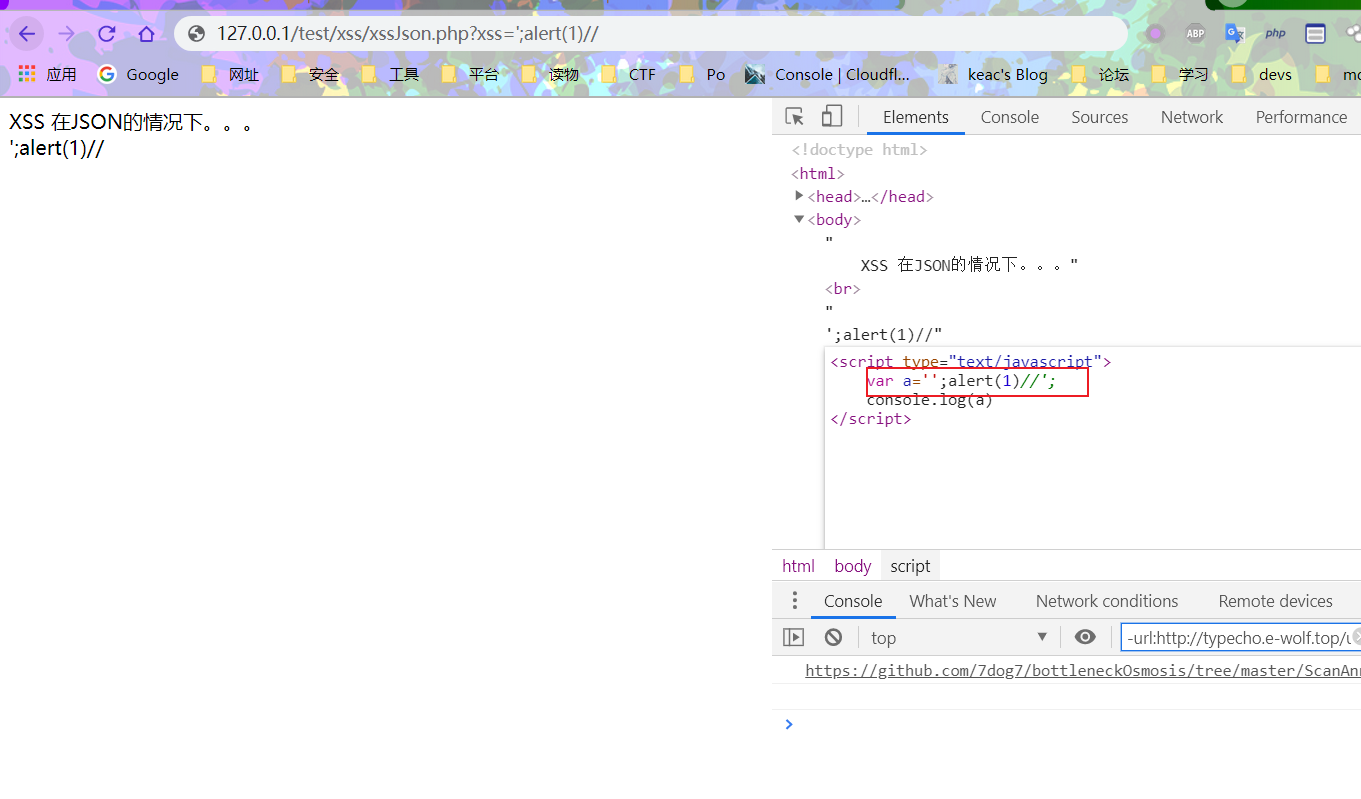Click page text ';alert(1)// on the webpage
Screen dimensions: 1361x799
coord(57,149)
